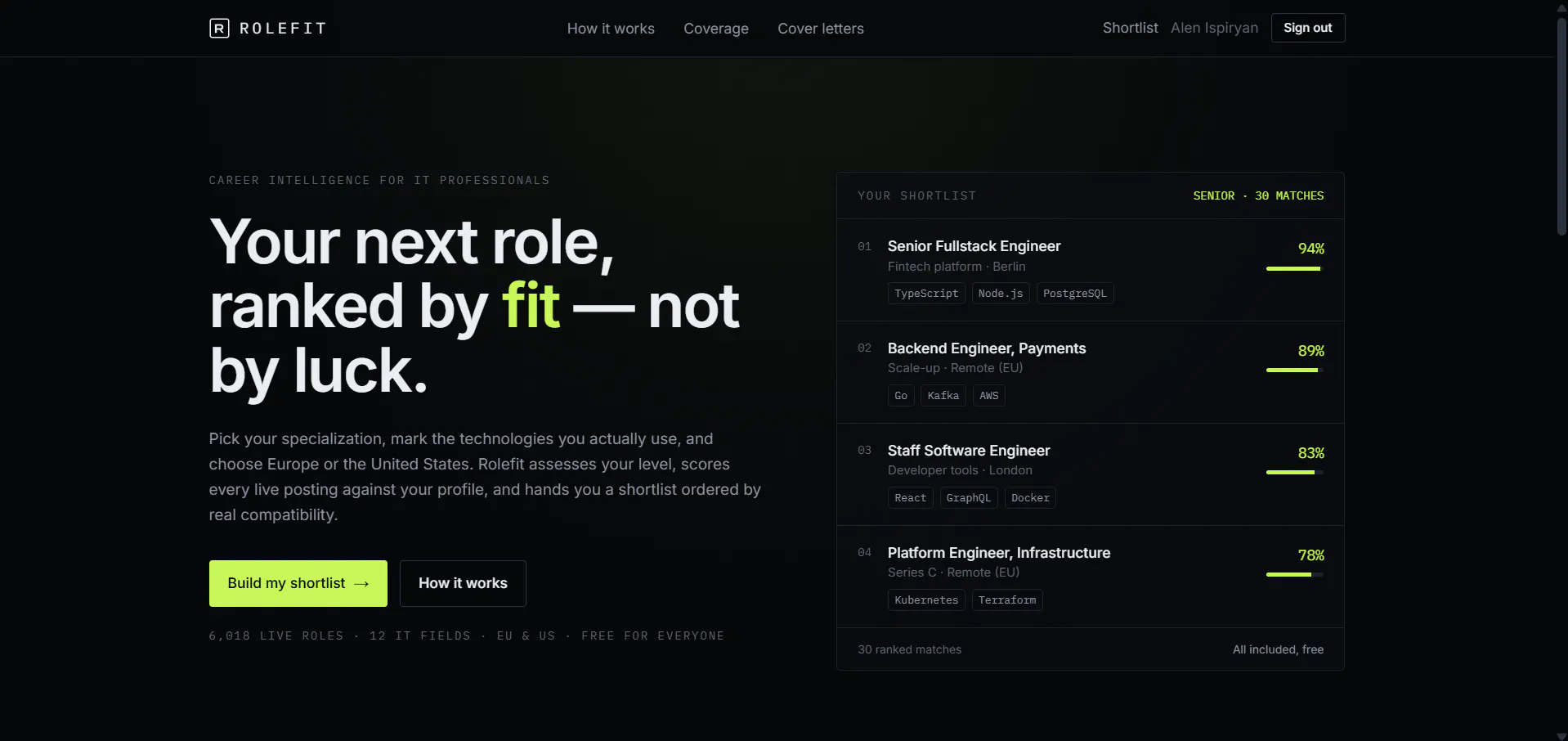Screen dimensions: 1568x741
Task: Click the 78% match score
Action: tap(1311, 555)
